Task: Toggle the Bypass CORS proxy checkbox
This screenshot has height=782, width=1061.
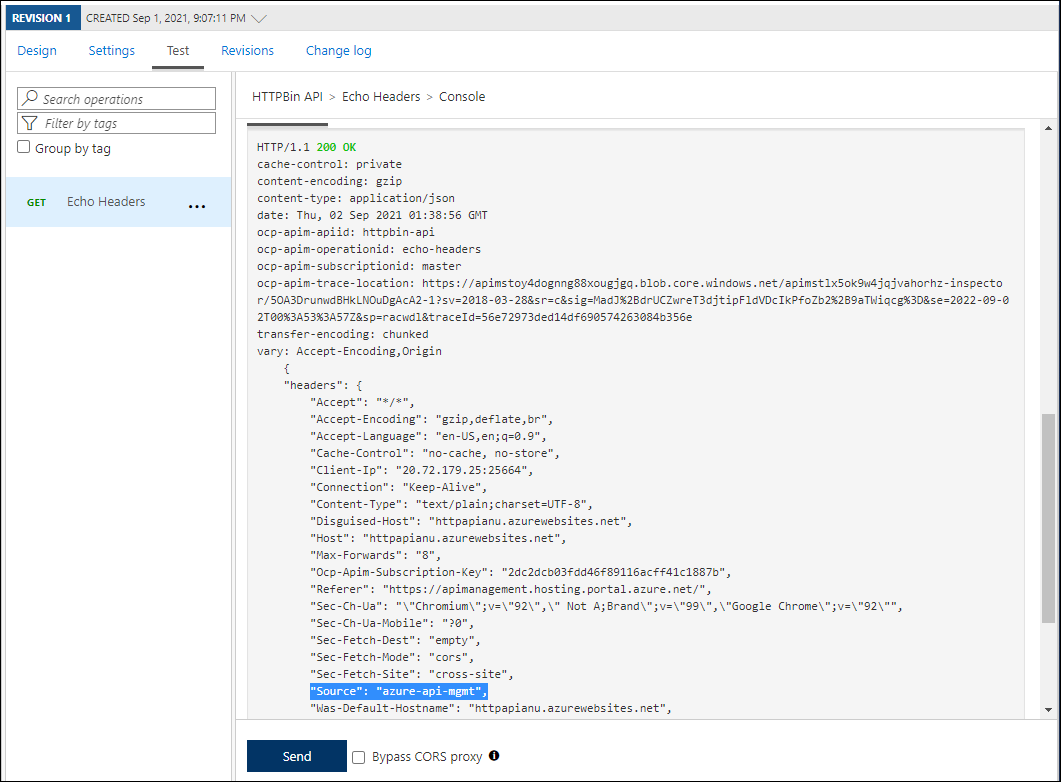Action: (359, 757)
